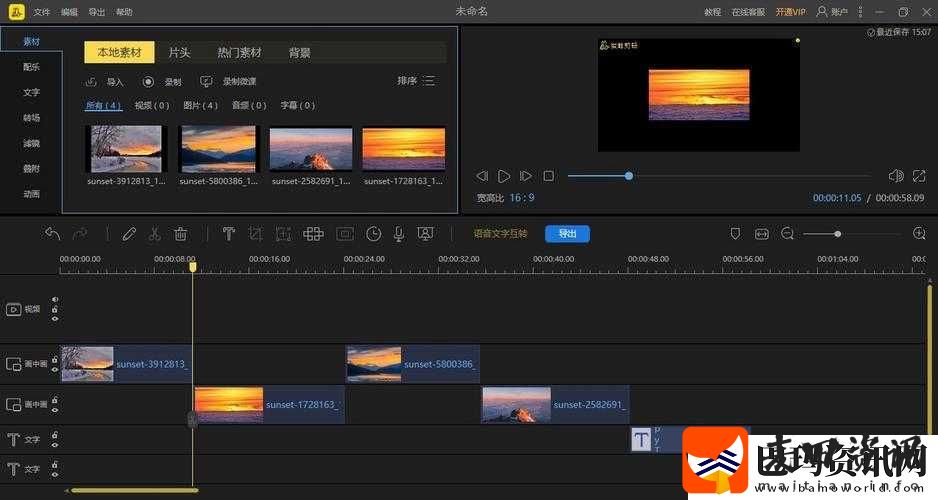
Task: Click the trash delete icon
Action: (181, 233)
